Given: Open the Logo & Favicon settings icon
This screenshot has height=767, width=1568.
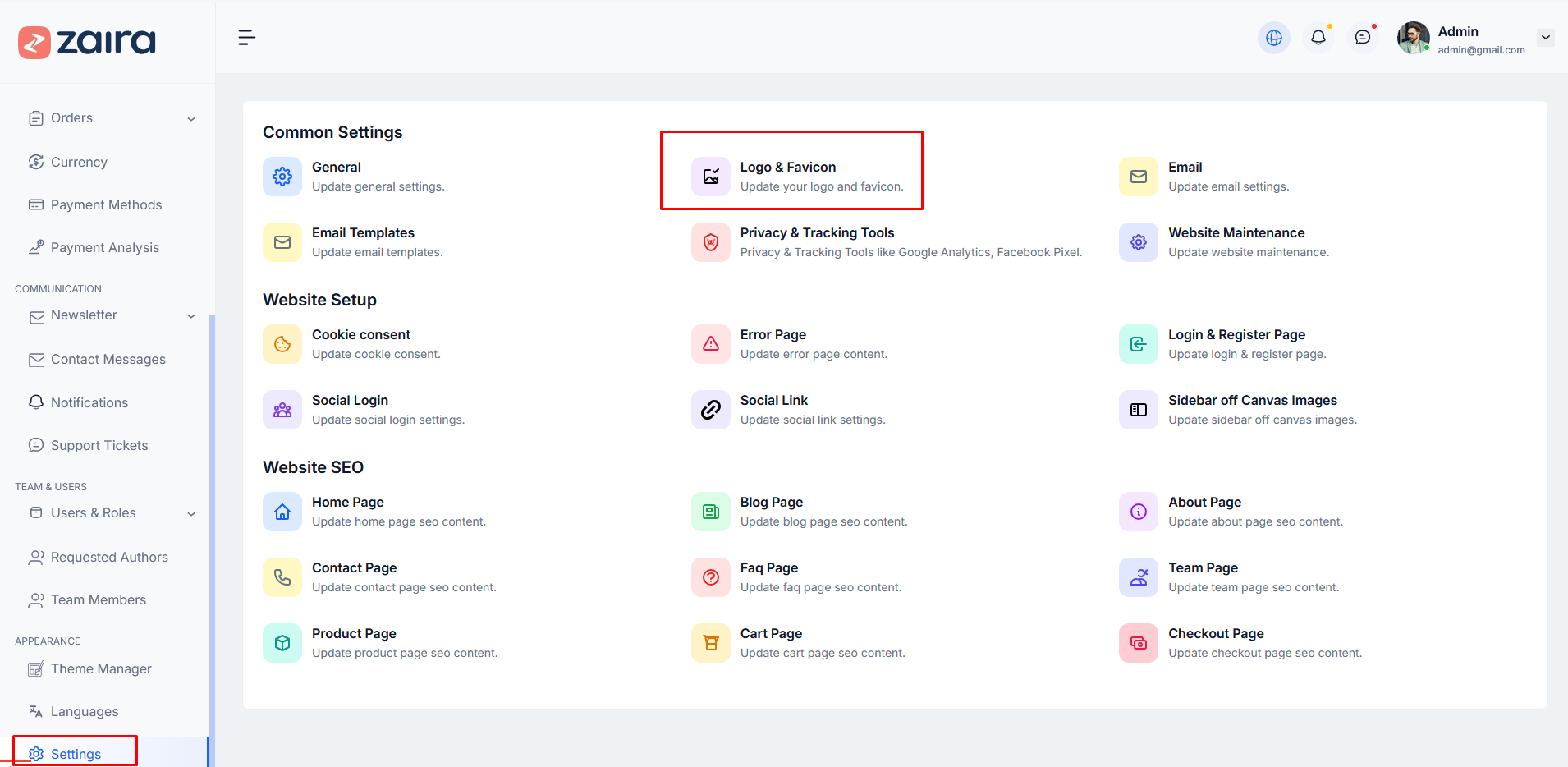Looking at the screenshot, I should [710, 176].
